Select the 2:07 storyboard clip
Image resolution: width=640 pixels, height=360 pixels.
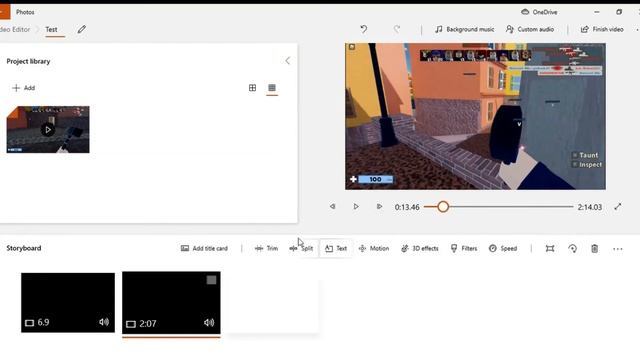click(x=171, y=303)
